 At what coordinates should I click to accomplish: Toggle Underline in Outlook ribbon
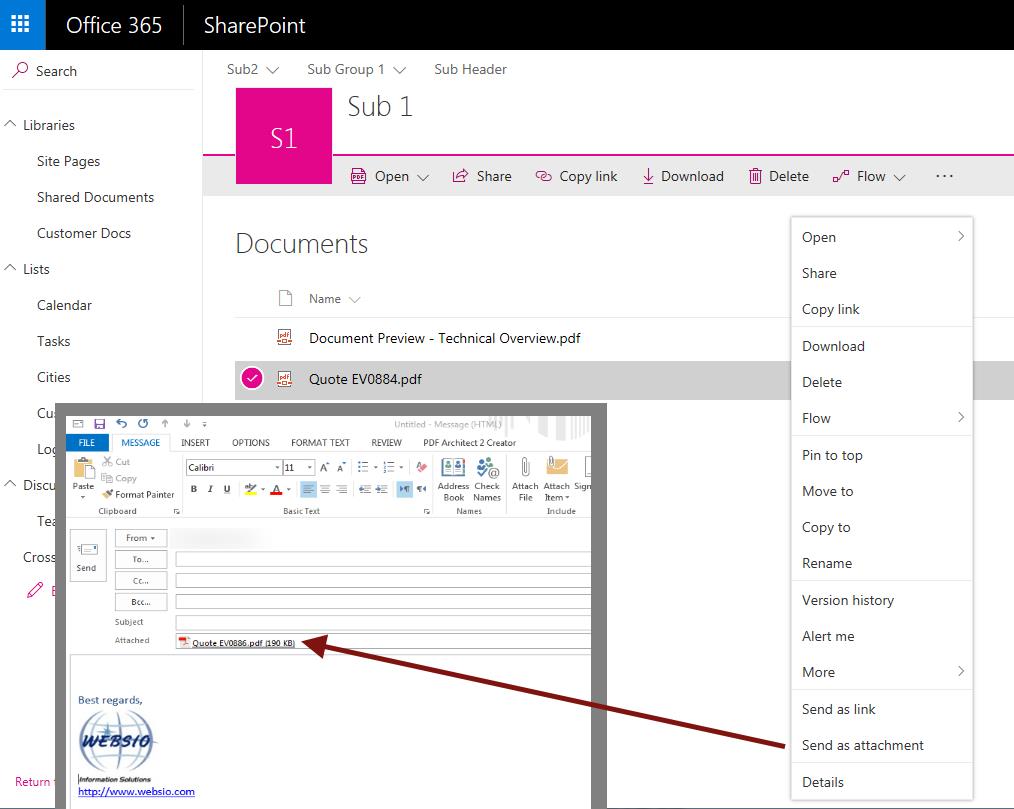tap(227, 489)
